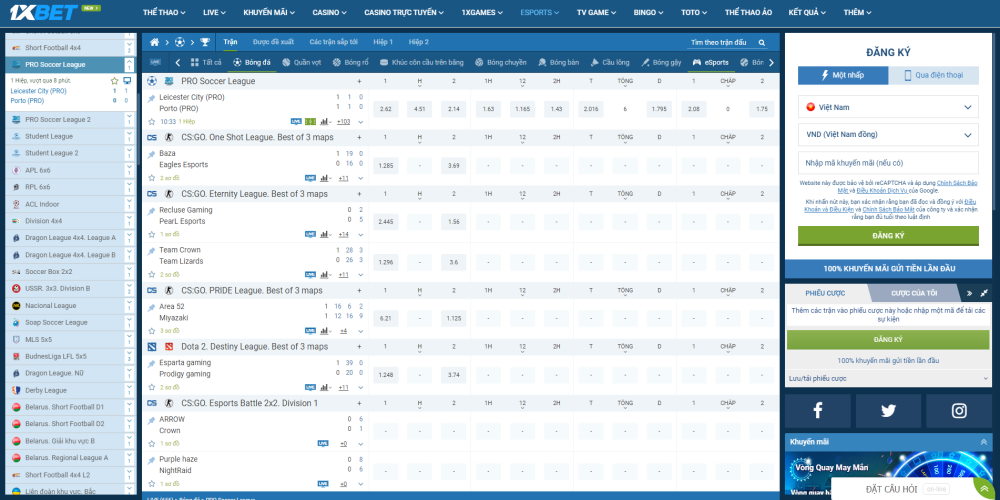Open Student League in sidebar
The height and width of the screenshot is (500, 1000).
tap(49, 136)
